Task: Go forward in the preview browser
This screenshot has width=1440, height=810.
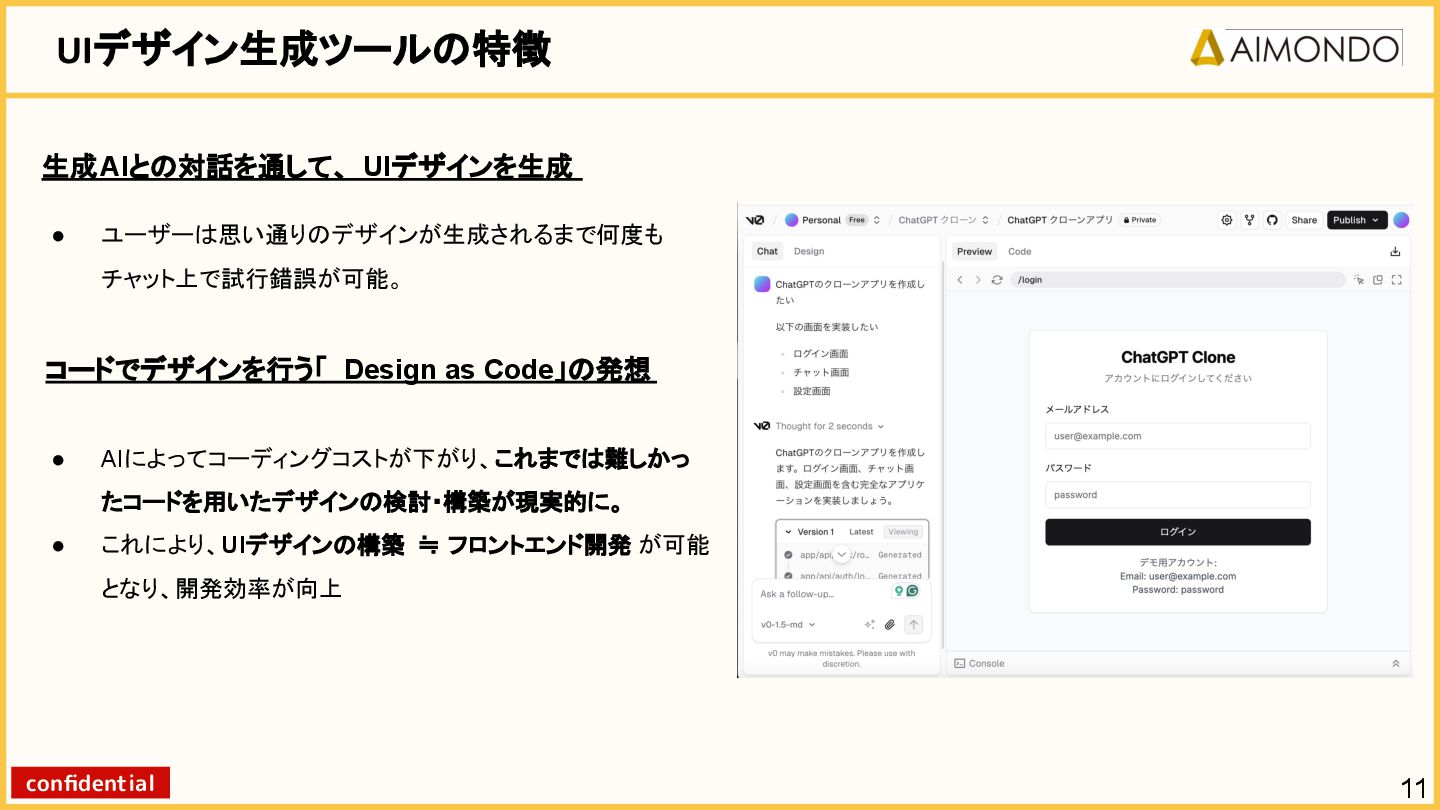Action: coord(978,280)
